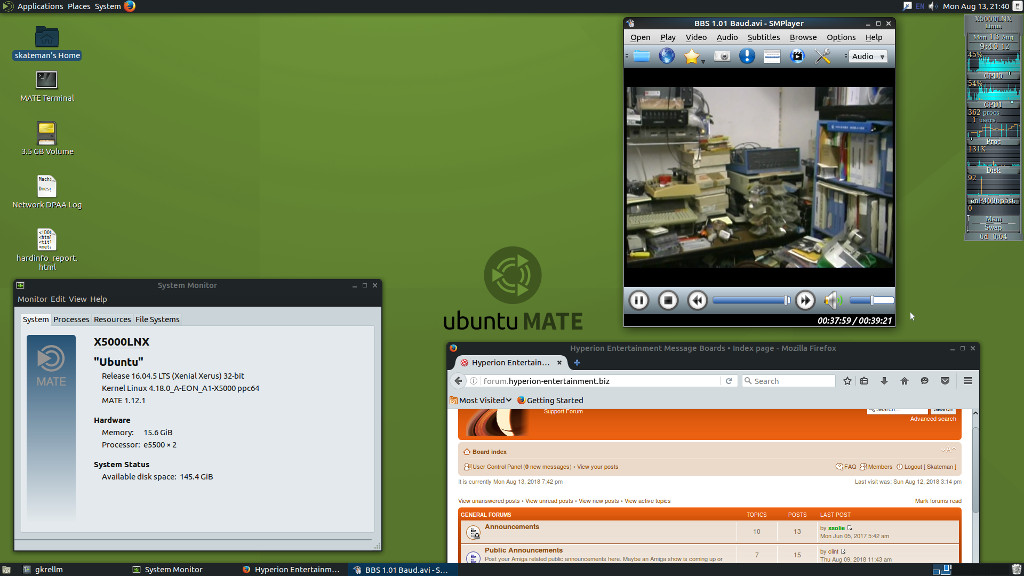Click View your posts link
This screenshot has height=576, width=1024.
pyautogui.click(x=598, y=467)
